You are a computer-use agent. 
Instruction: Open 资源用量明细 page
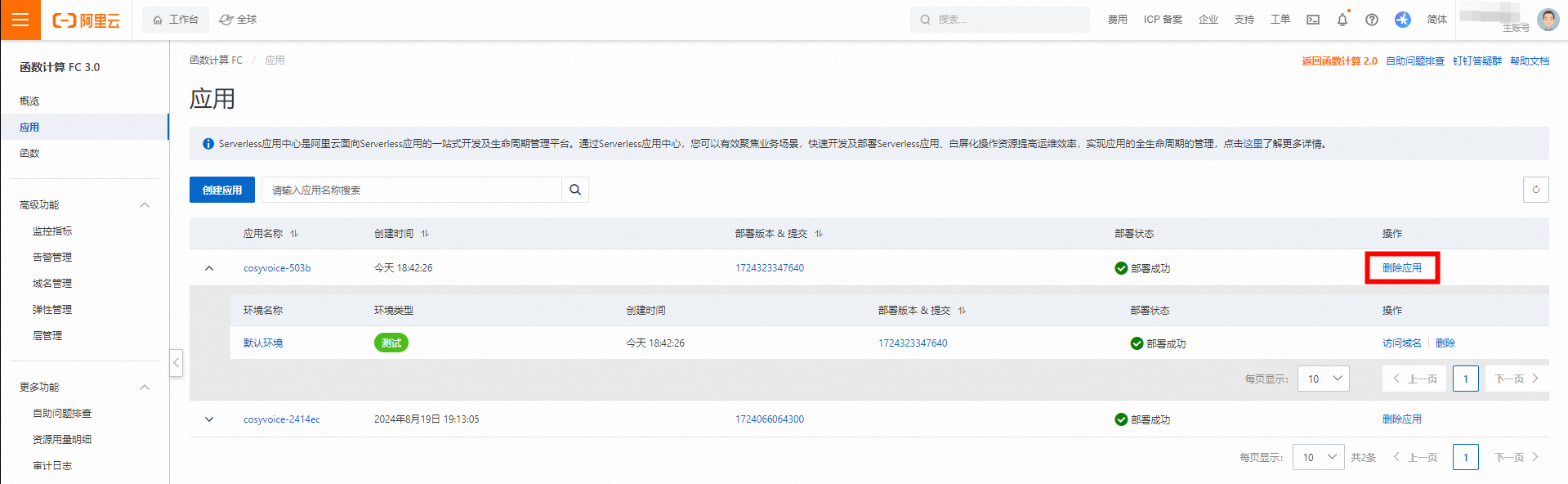coord(62,440)
